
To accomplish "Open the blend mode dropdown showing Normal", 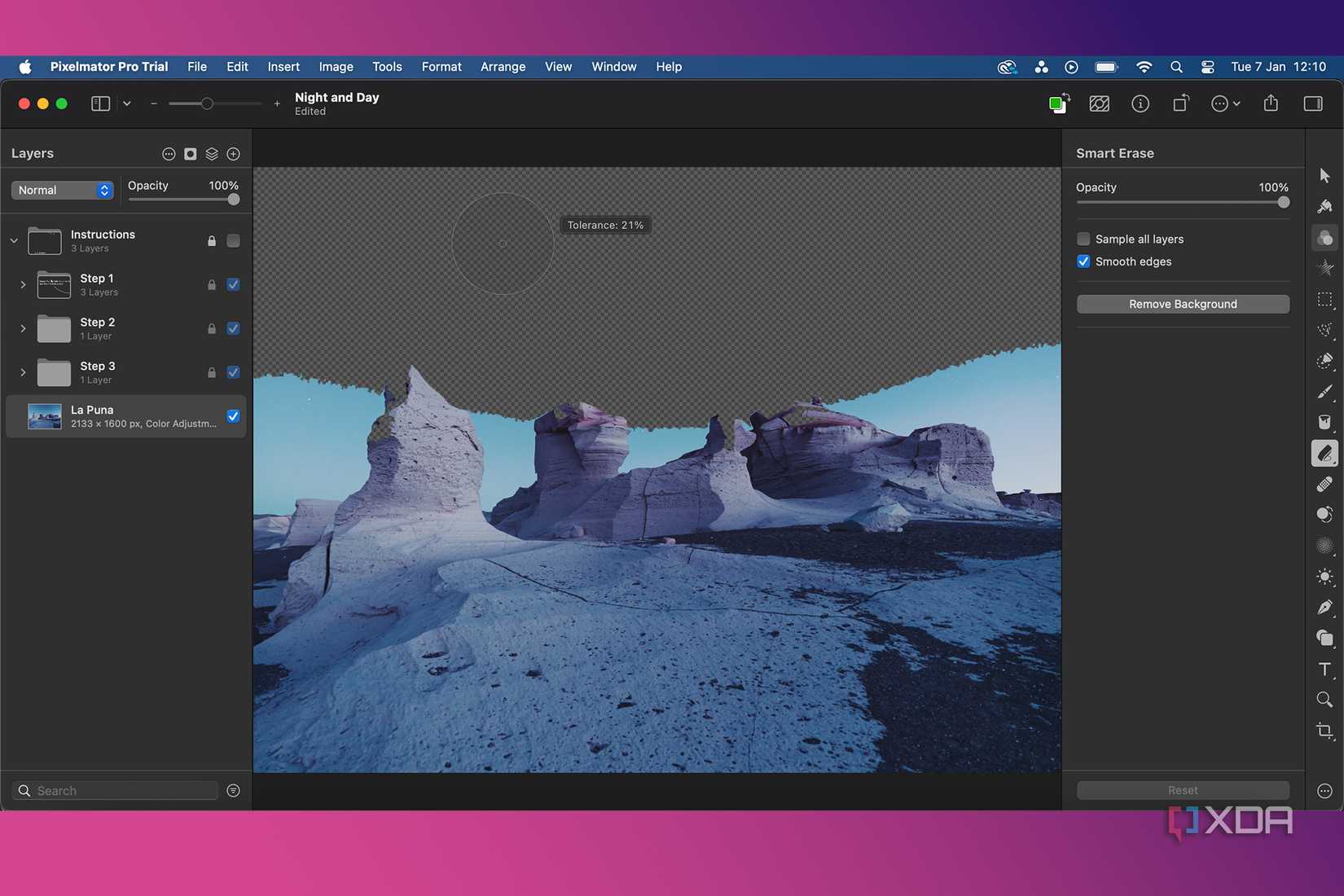I will click(x=62, y=190).
